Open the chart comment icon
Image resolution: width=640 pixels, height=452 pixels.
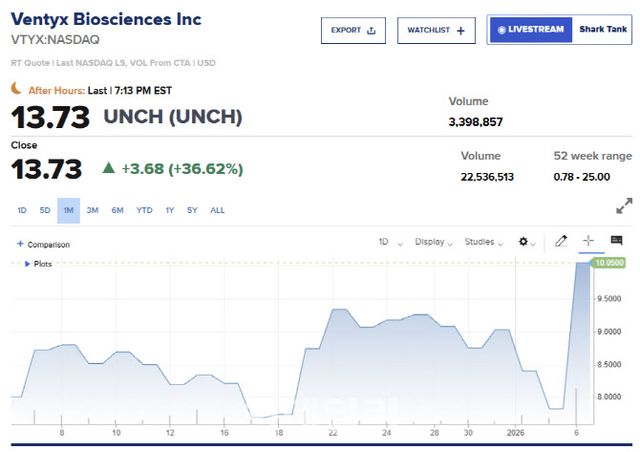[616, 241]
